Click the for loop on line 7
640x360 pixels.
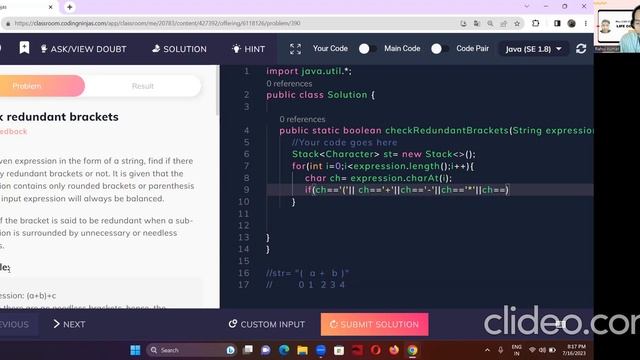383,166
